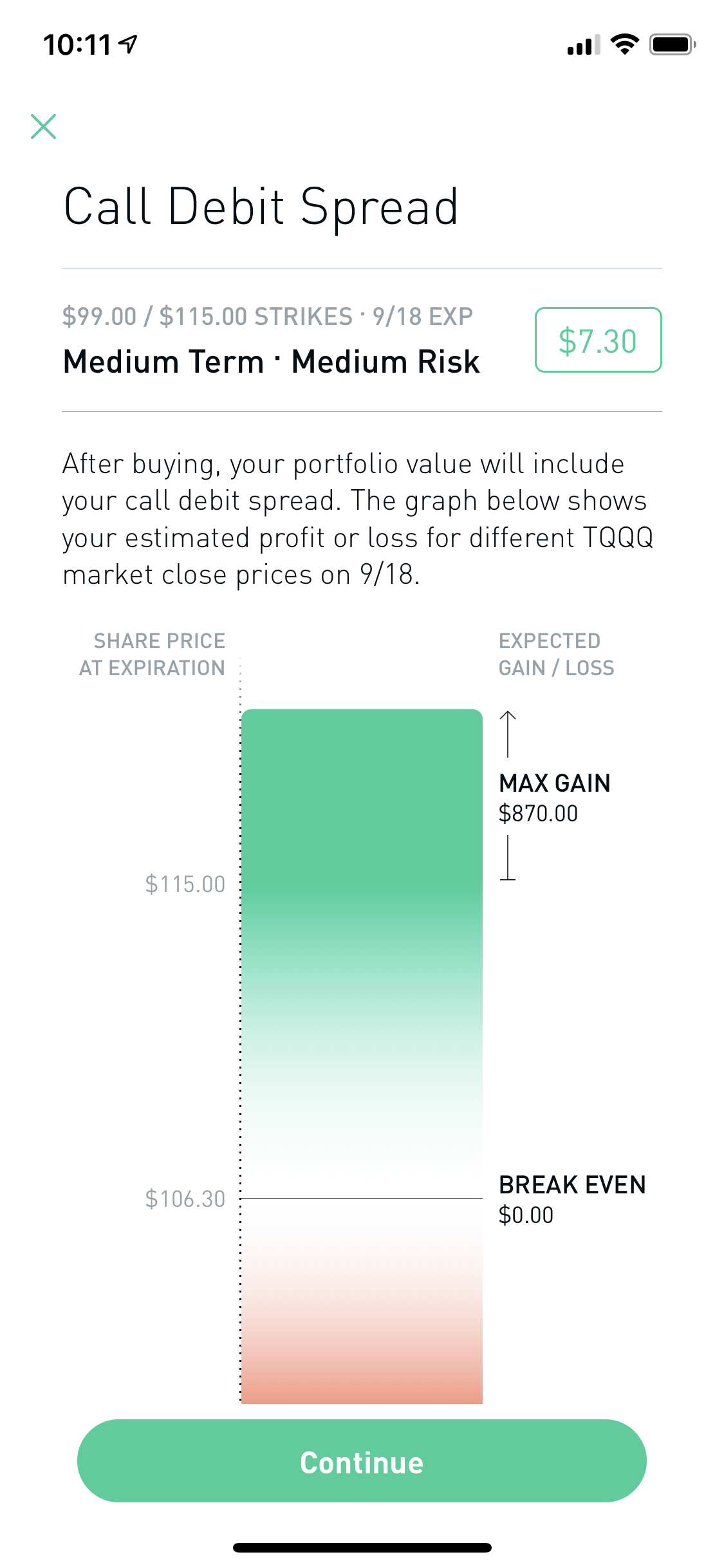Tap the BREAK EVEN $0.00 text
724x1568 pixels.
(573, 1198)
